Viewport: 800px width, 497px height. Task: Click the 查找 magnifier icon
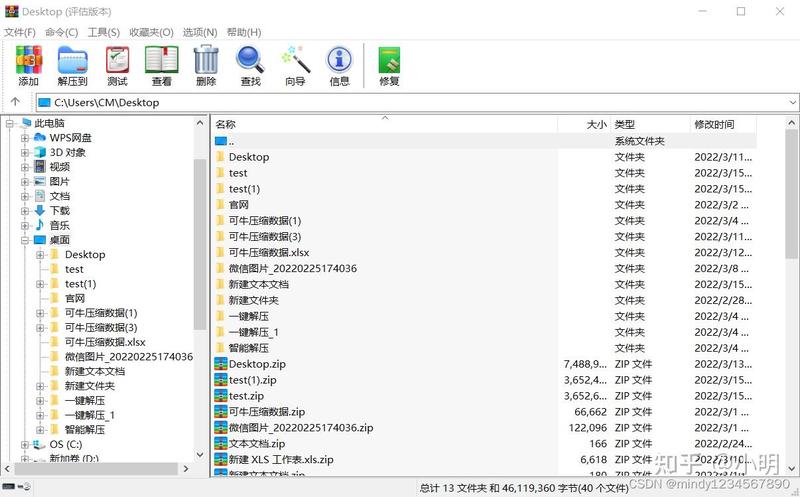(250, 60)
